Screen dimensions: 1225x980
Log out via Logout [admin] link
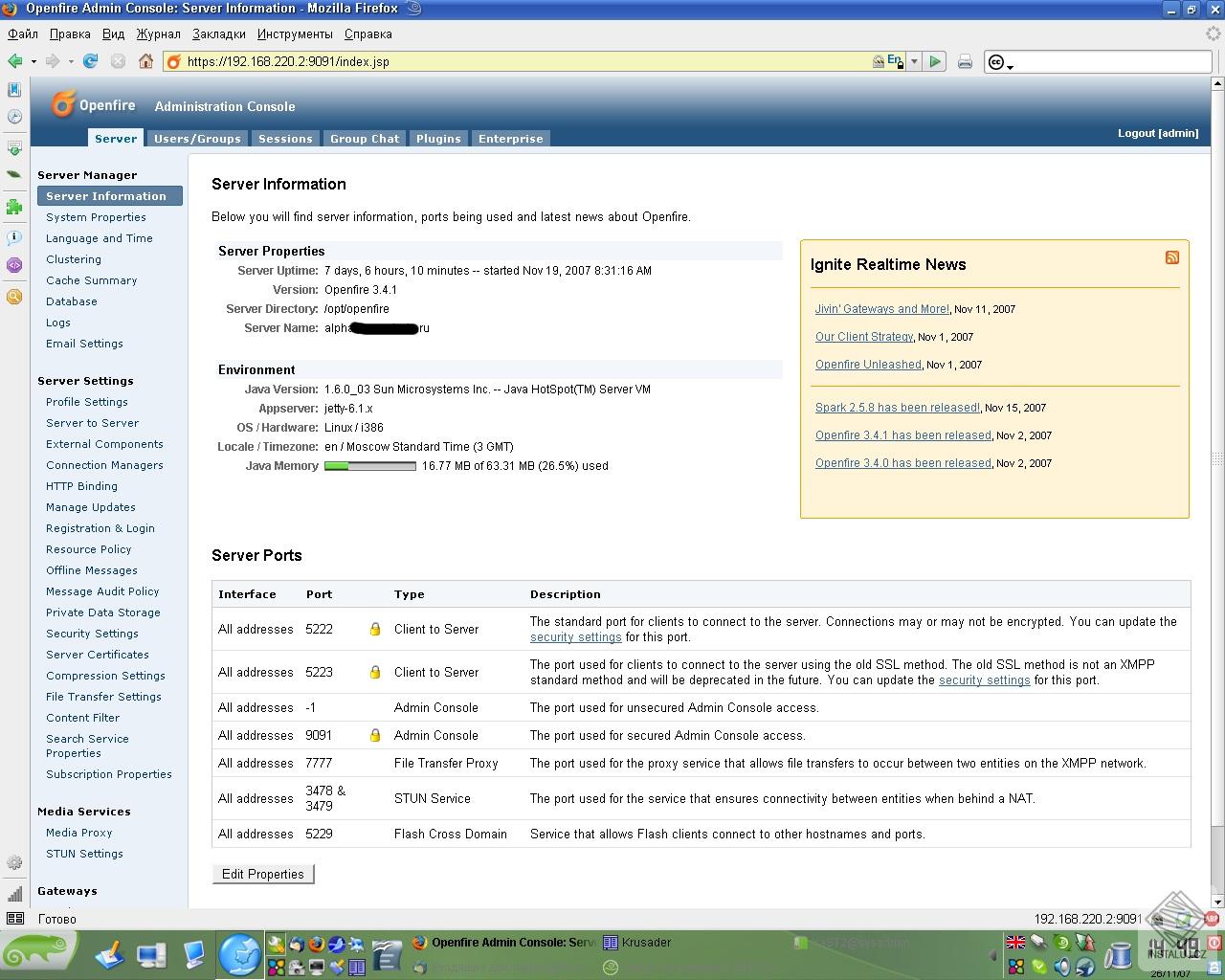pyautogui.click(x=1158, y=133)
